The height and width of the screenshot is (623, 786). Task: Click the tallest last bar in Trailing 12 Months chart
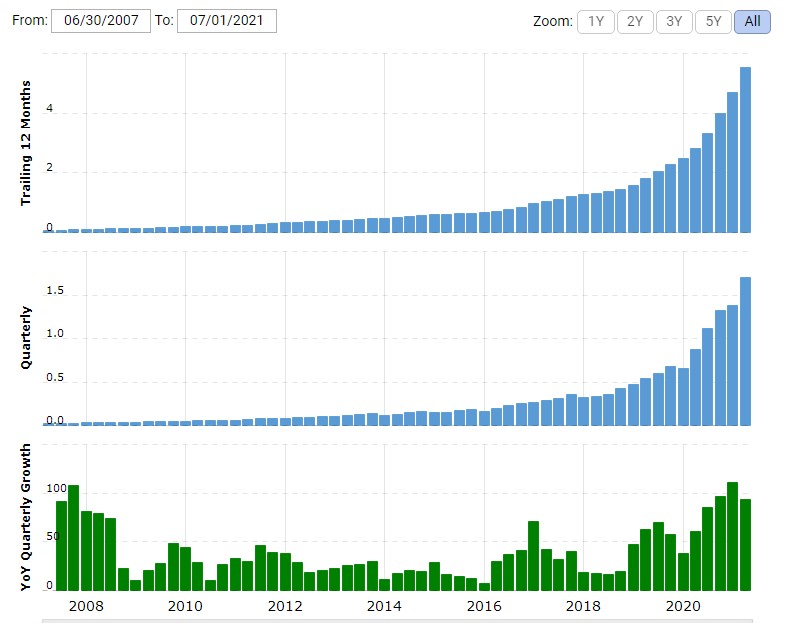(x=745, y=150)
